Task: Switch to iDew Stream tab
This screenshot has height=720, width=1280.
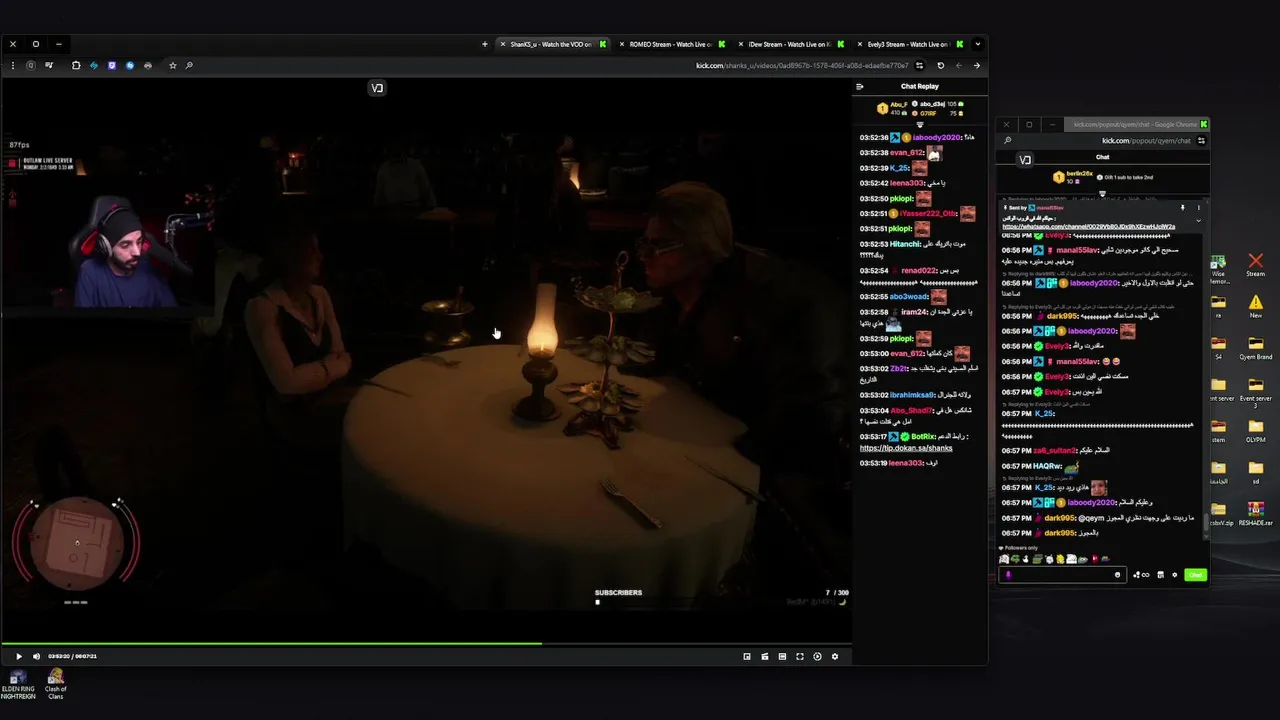Action: (x=792, y=44)
